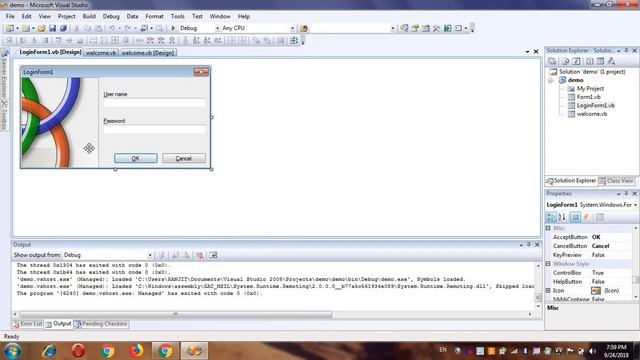This screenshot has width=640, height=360.
Task: Click the Alphabetical sort icon in Properties
Action: pos(562,217)
